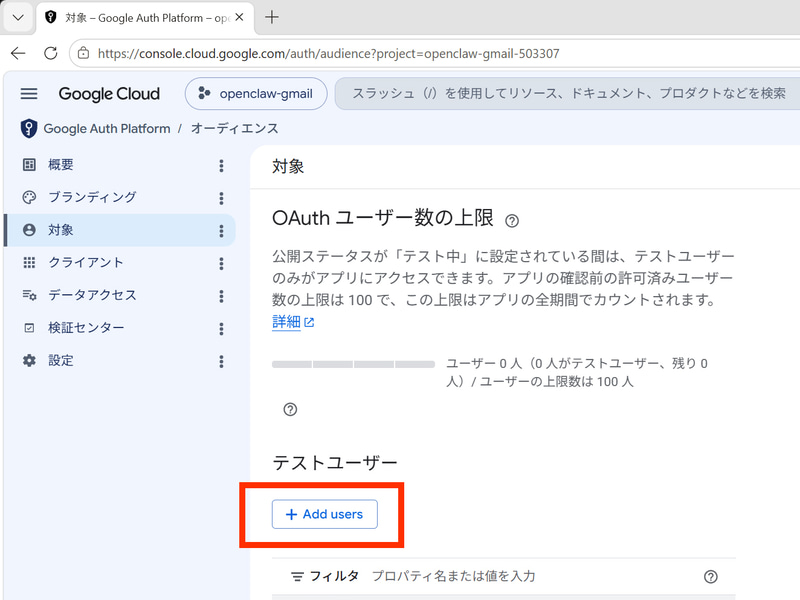Image resolution: width=800 pixels, height=600 pixels.
Task: Click the Google Auth Platform shield icon
Action: click(29, 129)
